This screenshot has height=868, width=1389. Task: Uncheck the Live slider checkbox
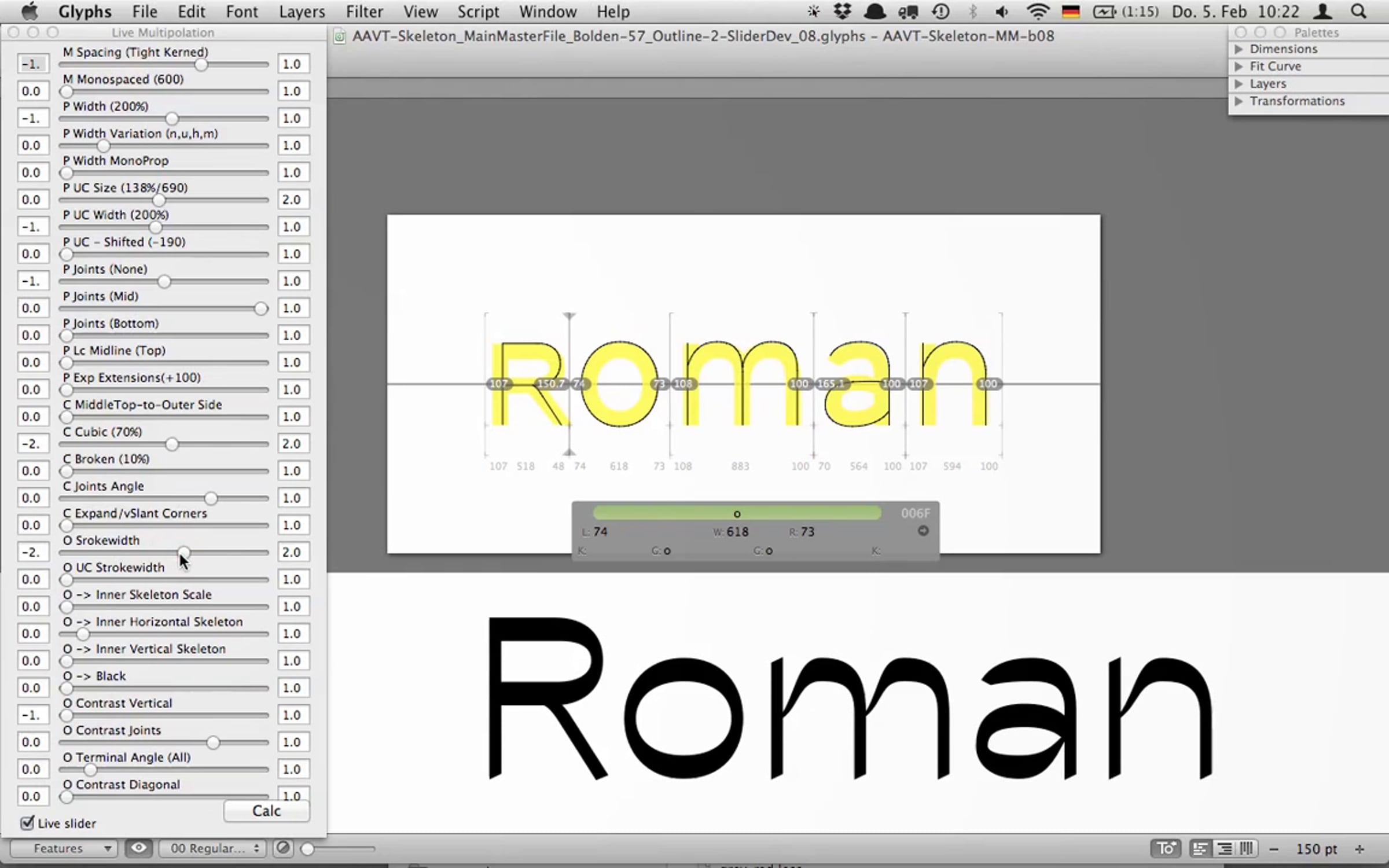coord(27,823)
